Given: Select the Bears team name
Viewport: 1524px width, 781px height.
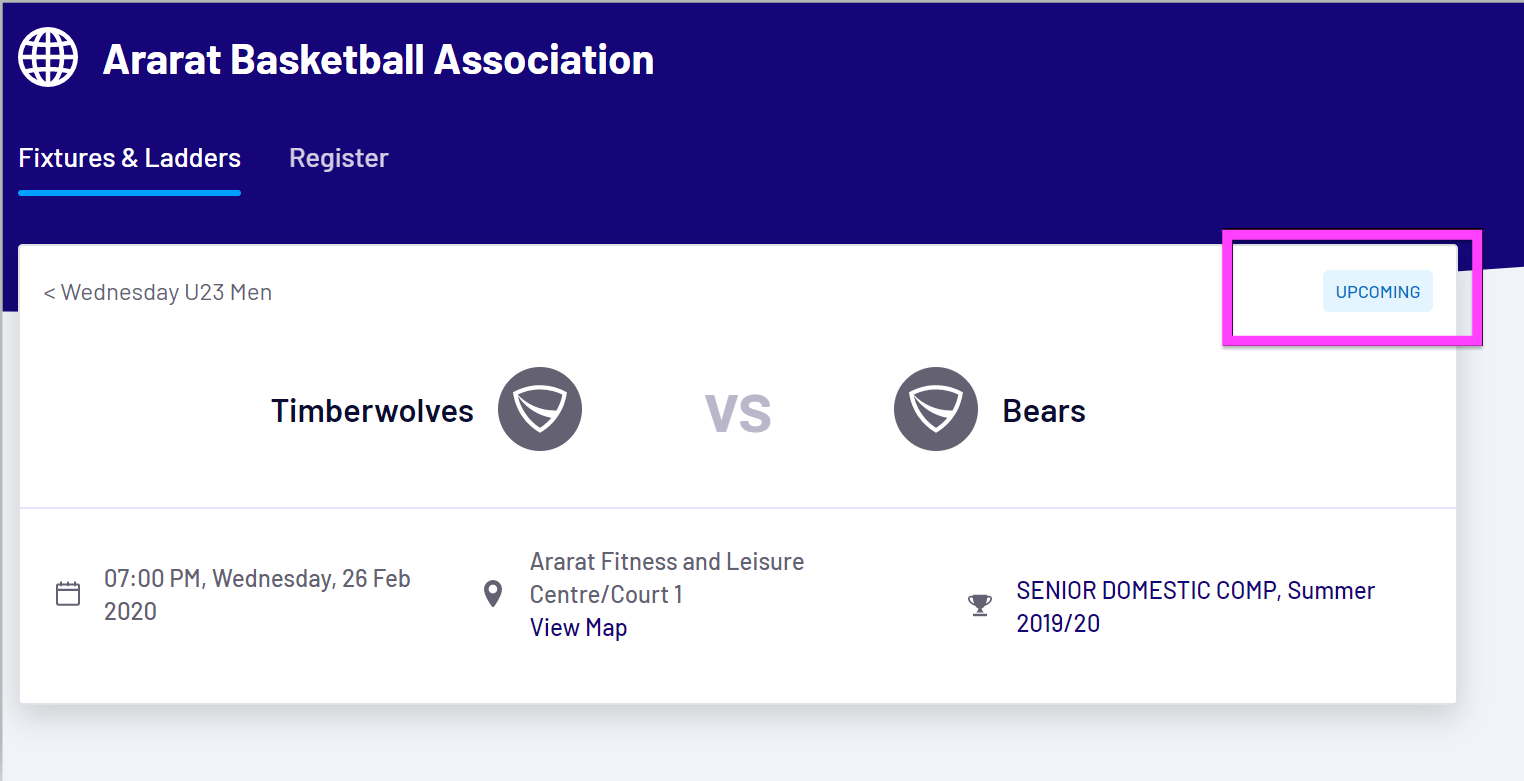Looking at the screenshot, I should pyautogui.click(x=1044, y=411).
